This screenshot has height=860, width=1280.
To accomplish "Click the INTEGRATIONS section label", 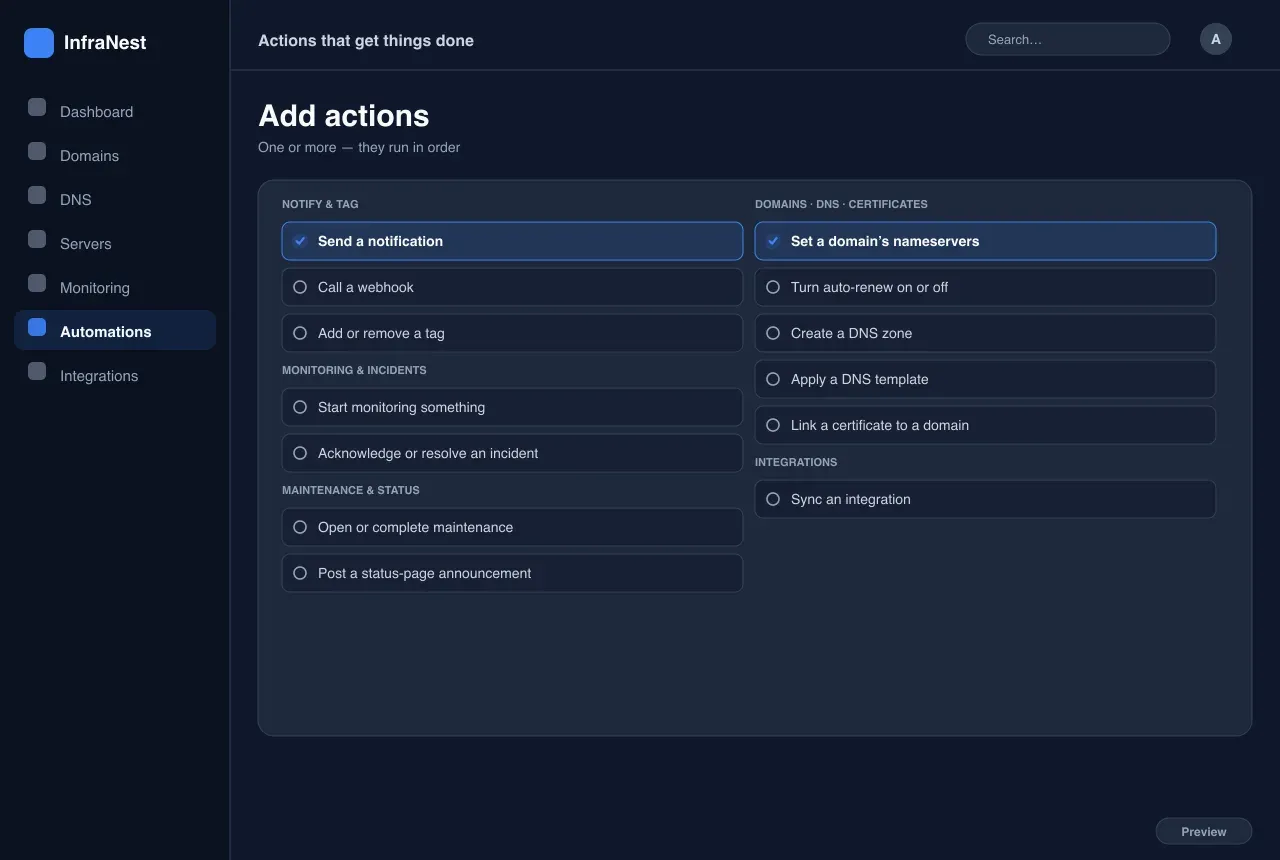I will (x=796, y=462).
